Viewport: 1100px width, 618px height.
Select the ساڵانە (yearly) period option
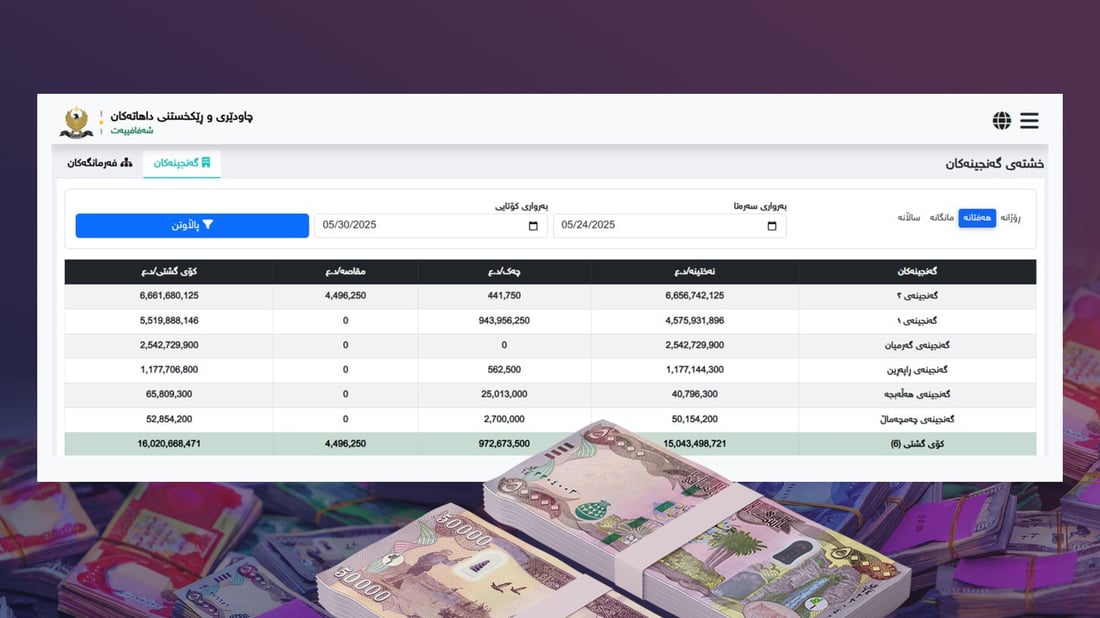(x=908, y=218)
